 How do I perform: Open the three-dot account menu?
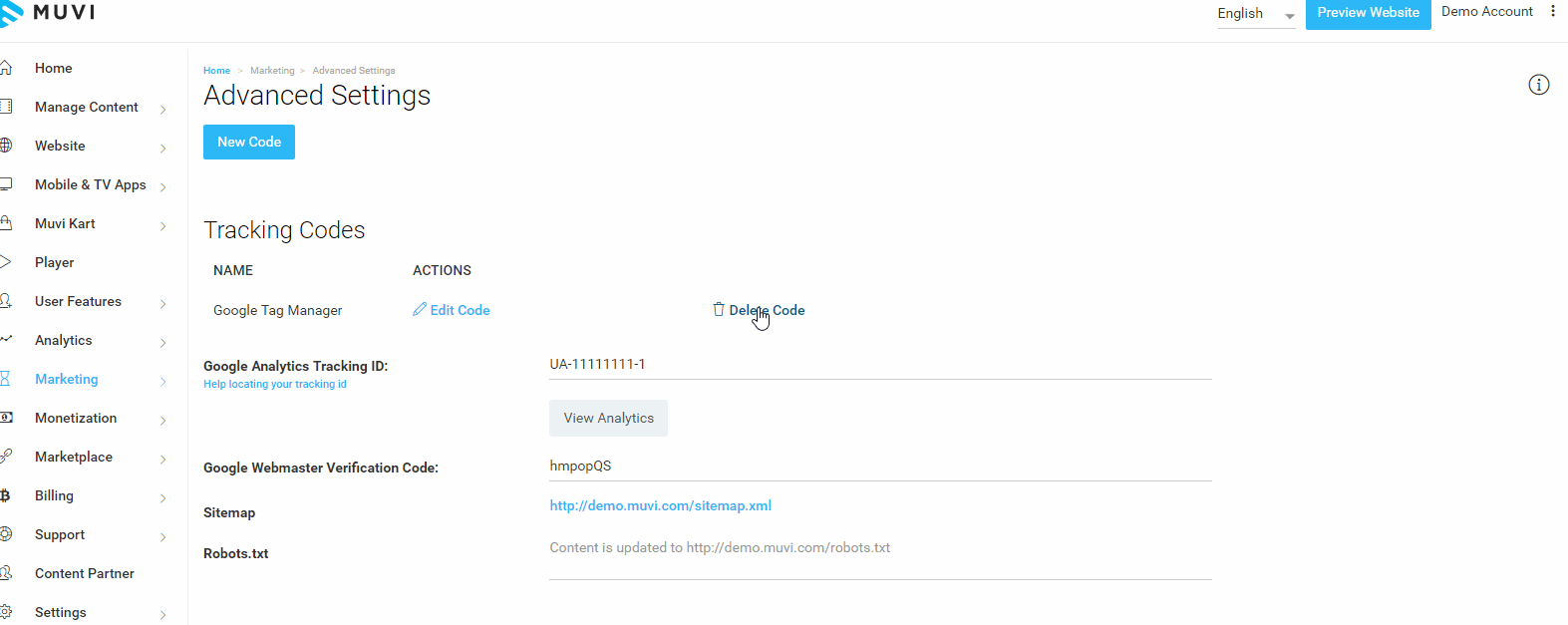click(x=1553, y=12)
